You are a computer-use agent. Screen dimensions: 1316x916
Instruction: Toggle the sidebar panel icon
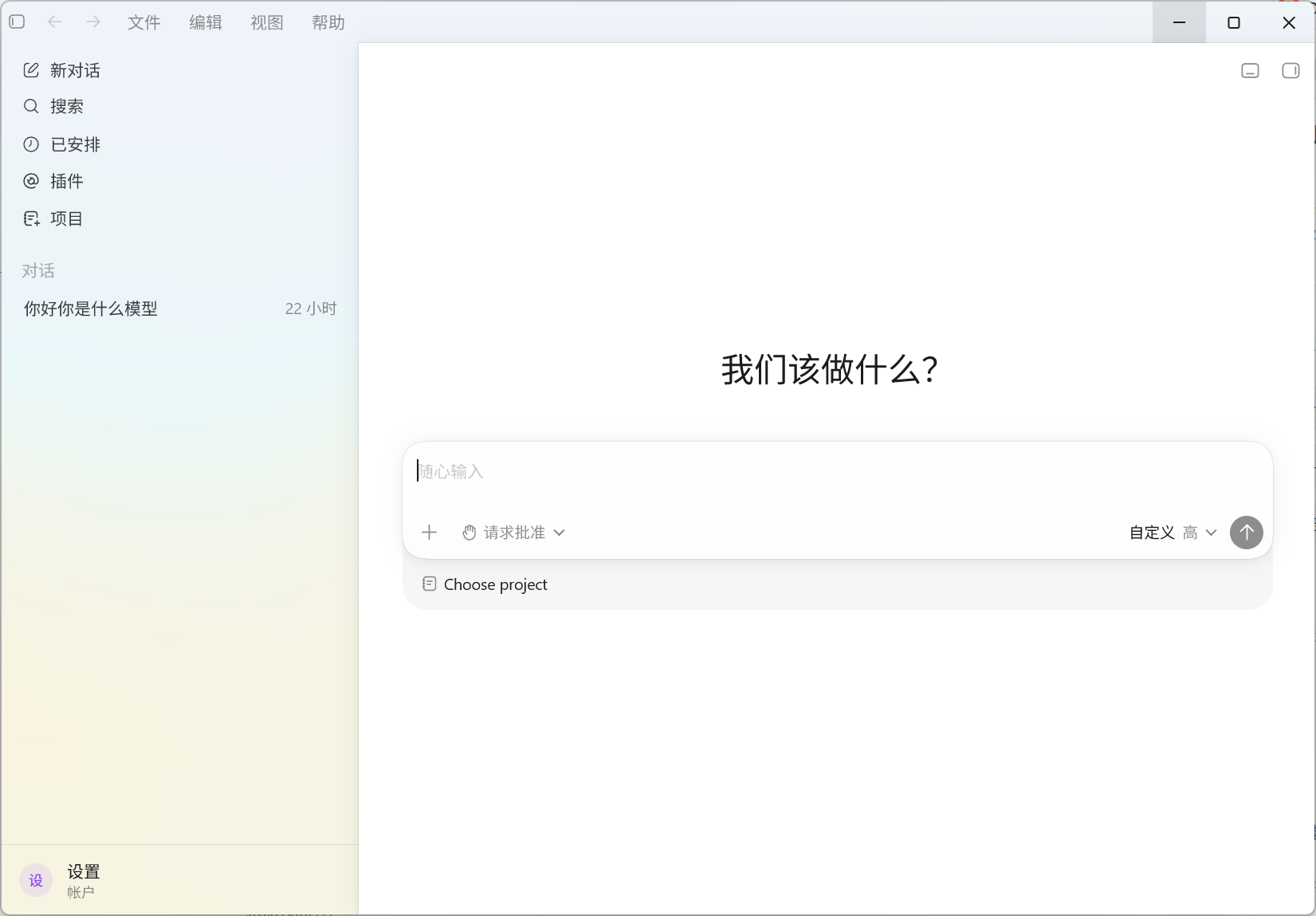coord(17,22)
